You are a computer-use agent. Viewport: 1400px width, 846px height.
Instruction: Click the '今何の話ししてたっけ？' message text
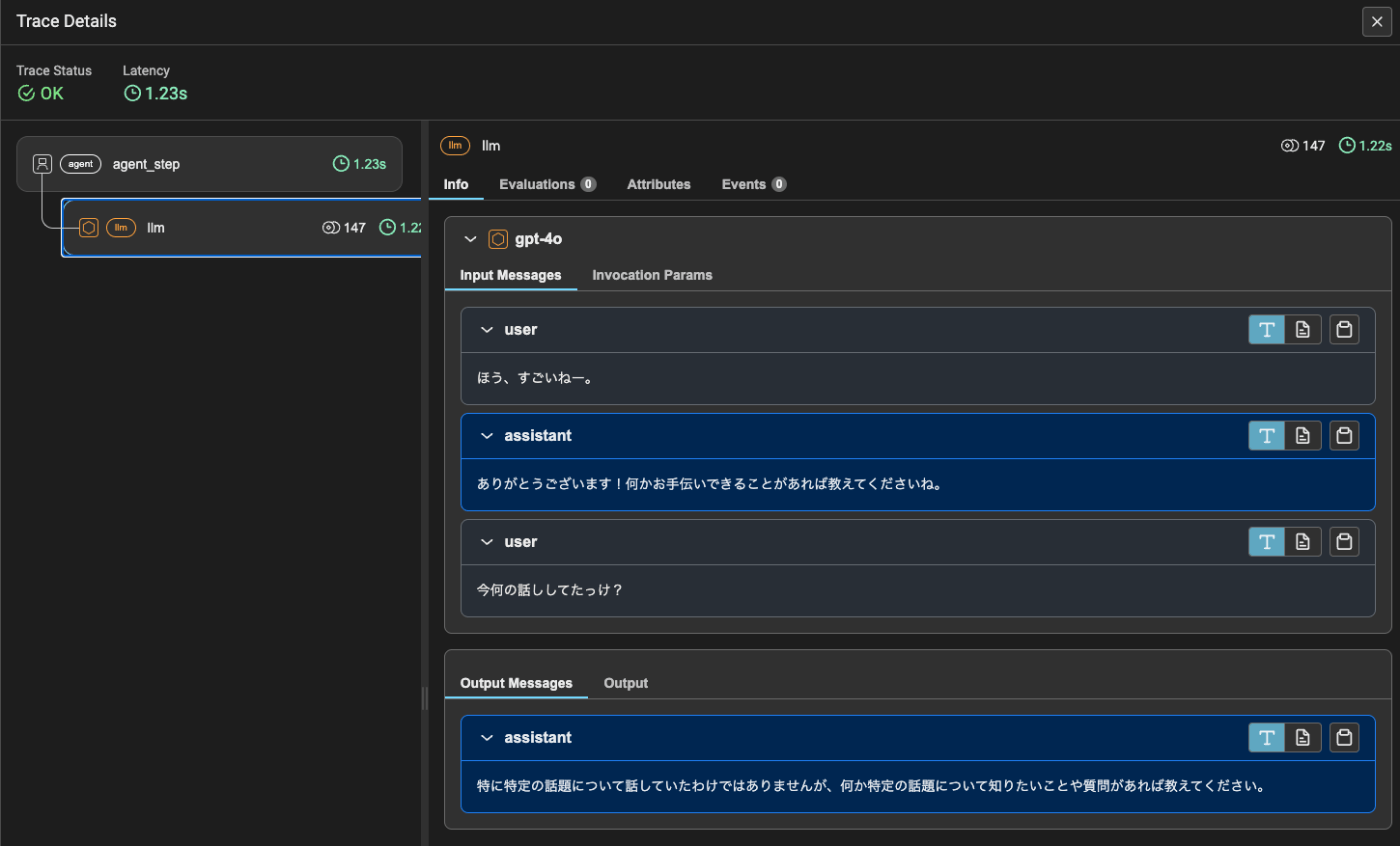coord(550,590)
